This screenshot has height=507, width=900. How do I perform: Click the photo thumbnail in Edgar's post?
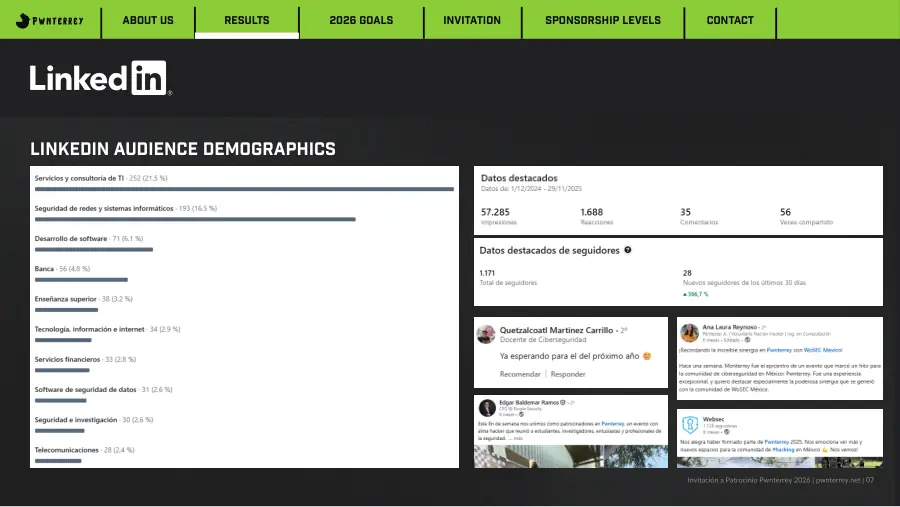tap(571, 456)
